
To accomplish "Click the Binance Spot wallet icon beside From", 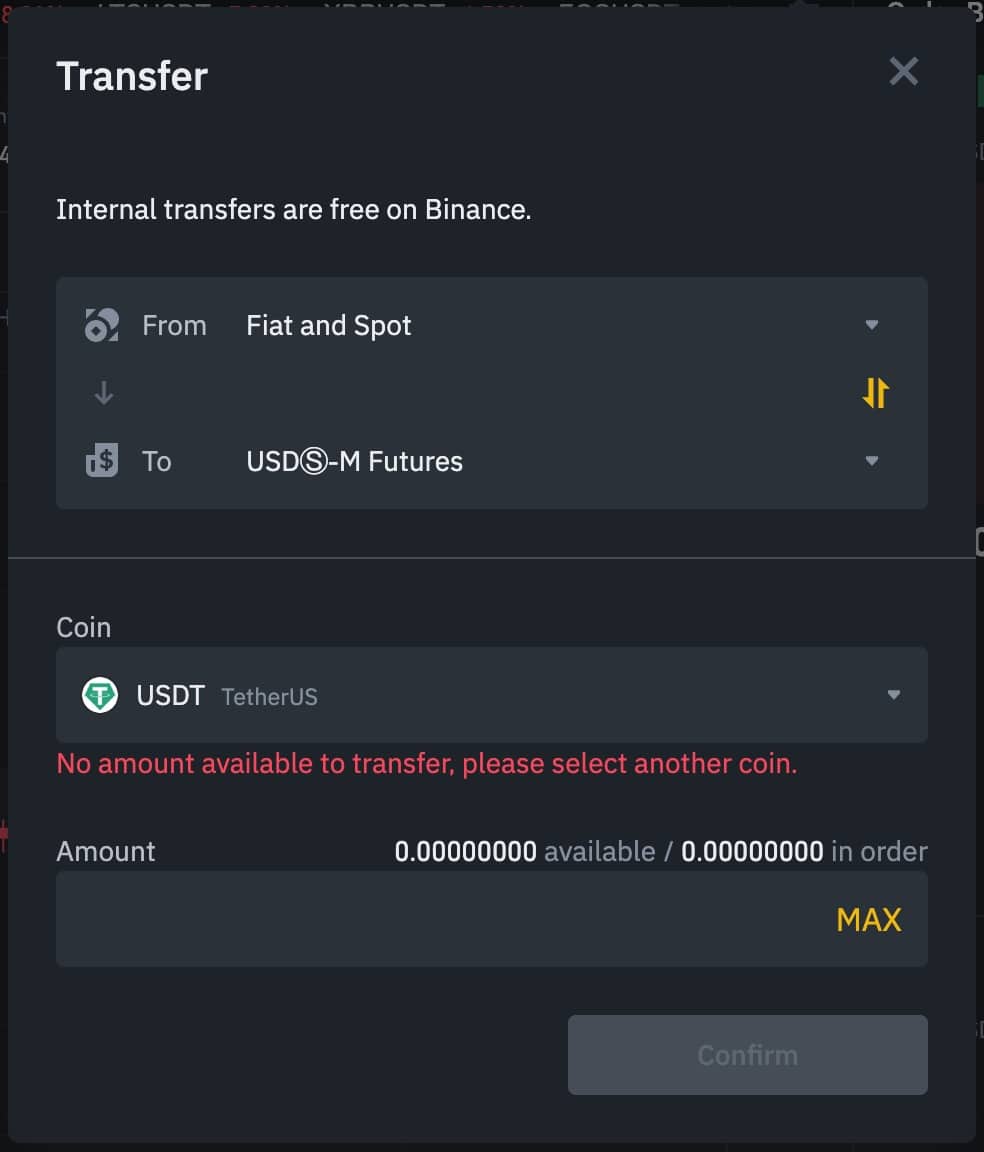I will 101,325.
